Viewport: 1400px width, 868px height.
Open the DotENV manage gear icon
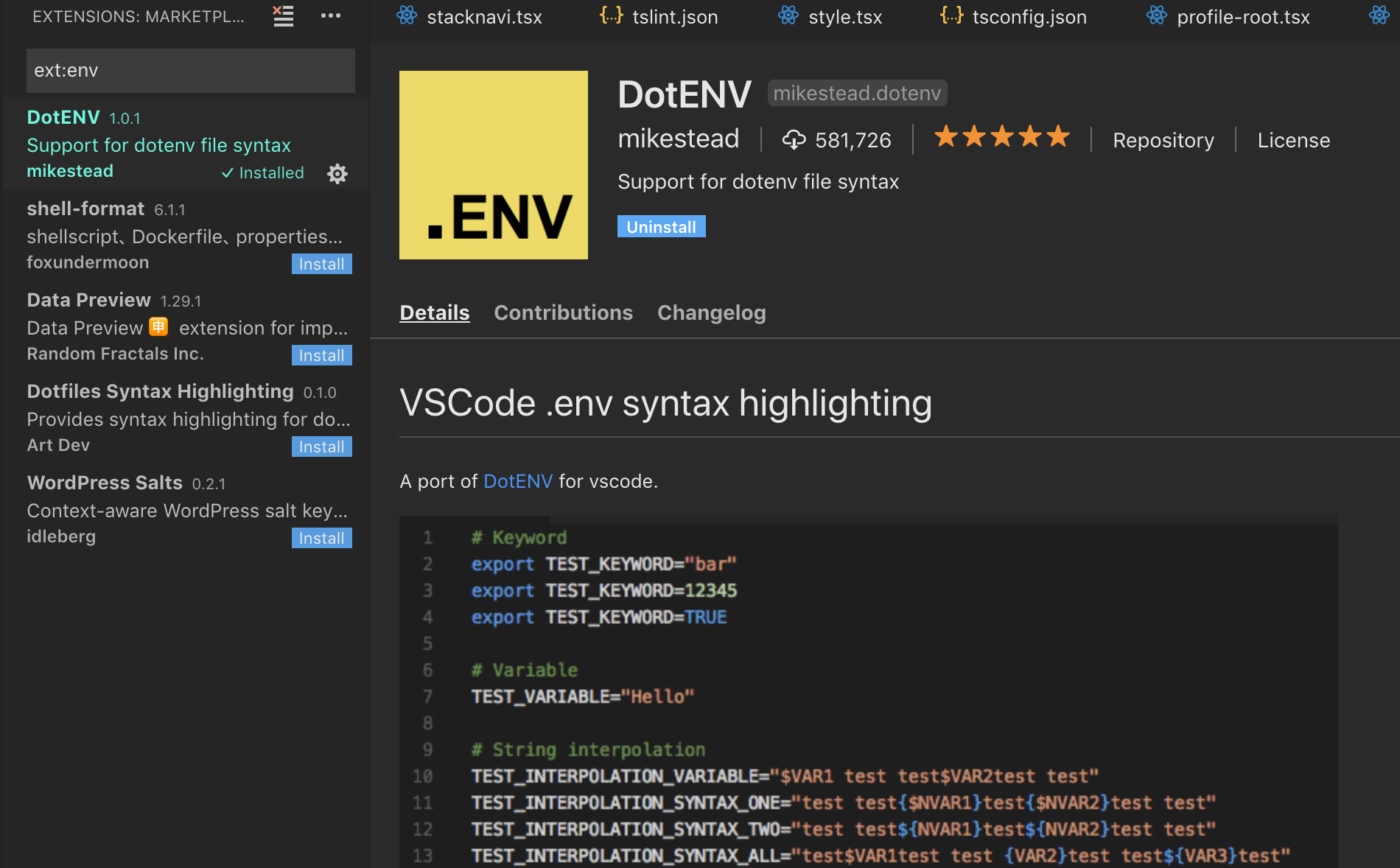click(337, 173)
